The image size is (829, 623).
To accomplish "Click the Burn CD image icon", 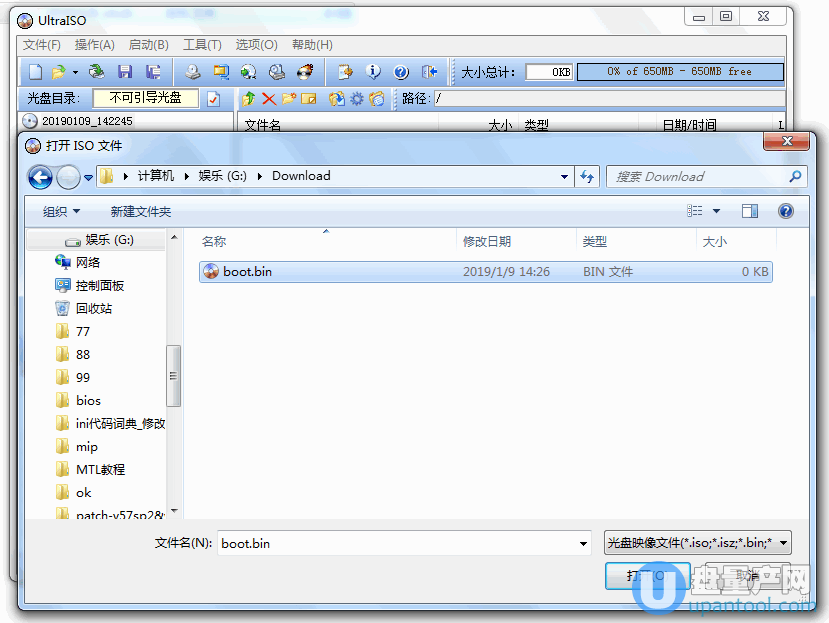I will (x=305, y=71).
